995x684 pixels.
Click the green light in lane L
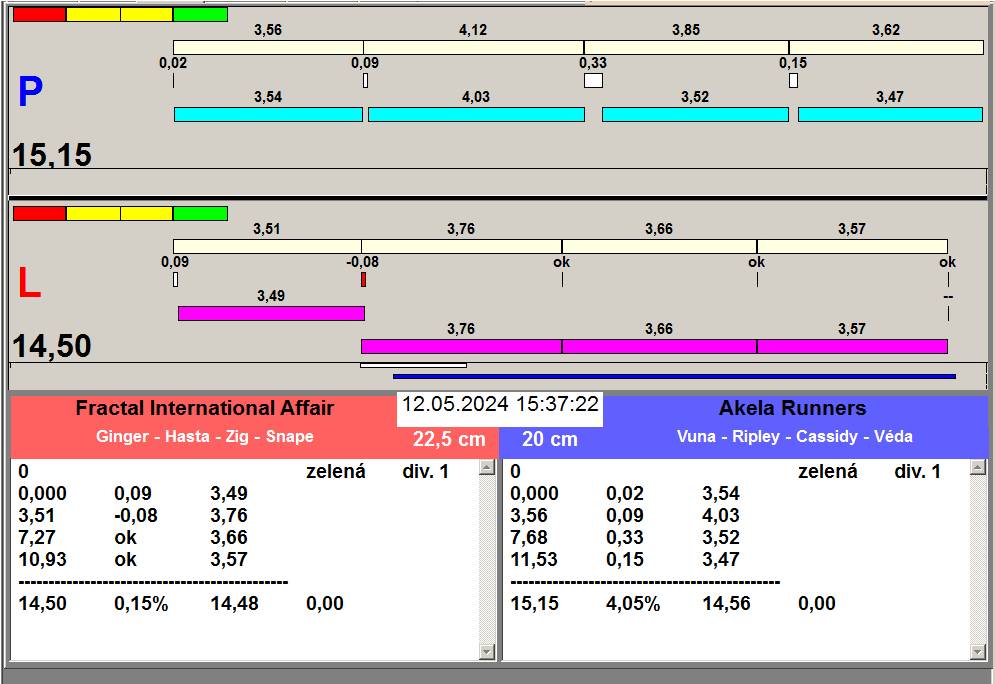tap(200, 213)
